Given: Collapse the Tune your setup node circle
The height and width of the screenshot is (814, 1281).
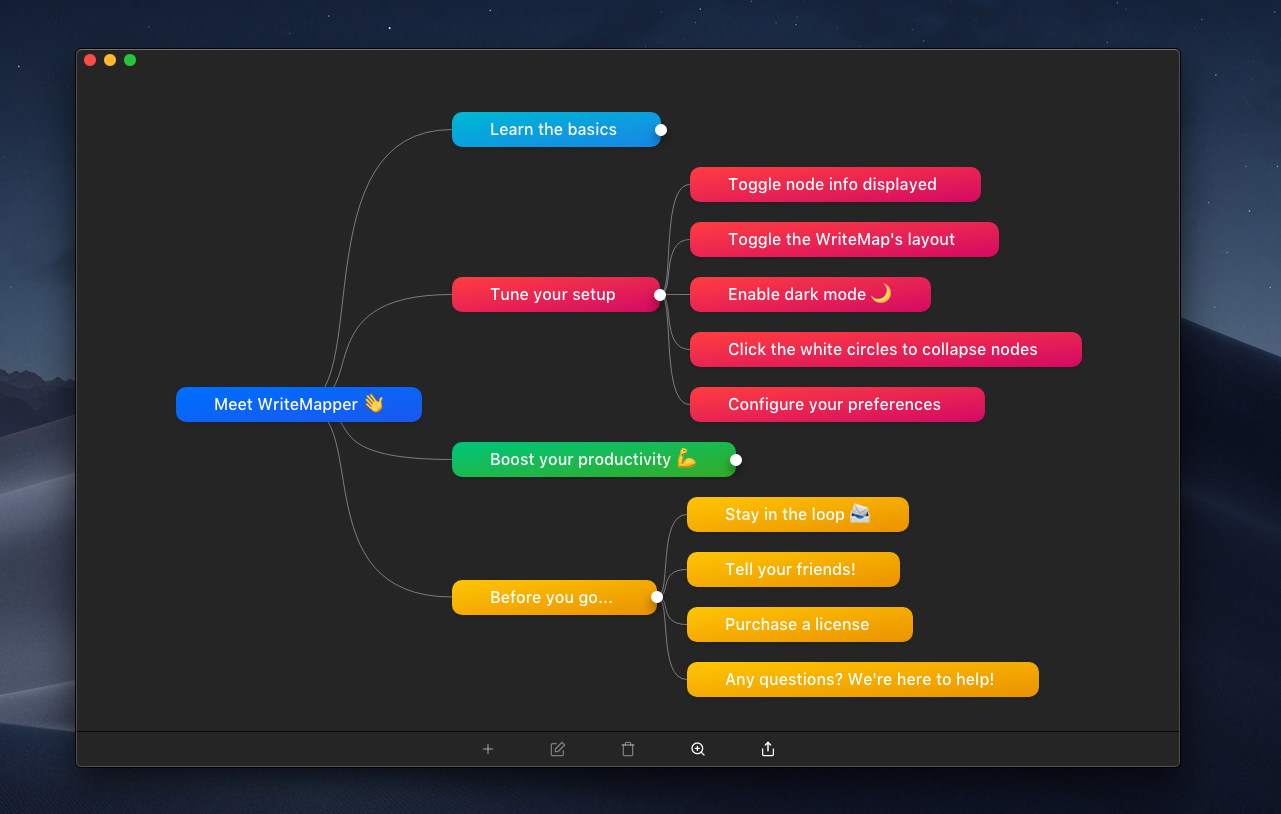Looking at the screenshot, I should (x=660, y=295).
